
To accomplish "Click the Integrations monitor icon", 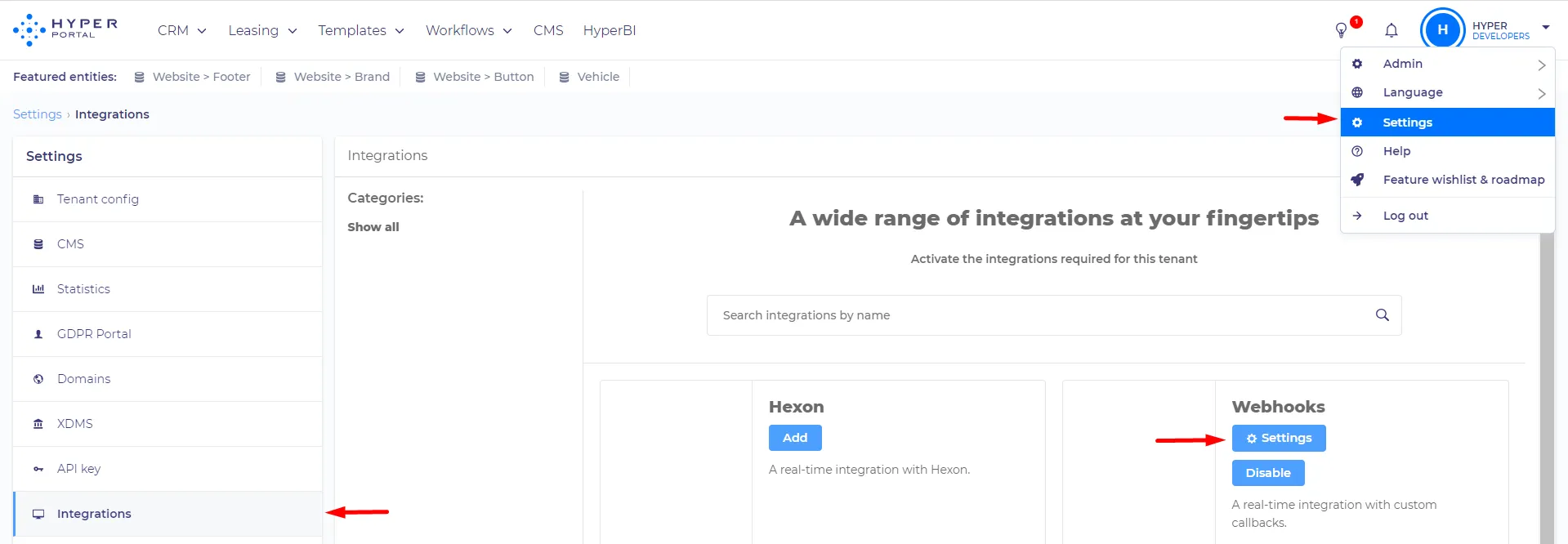I will (x=38, y=514).
